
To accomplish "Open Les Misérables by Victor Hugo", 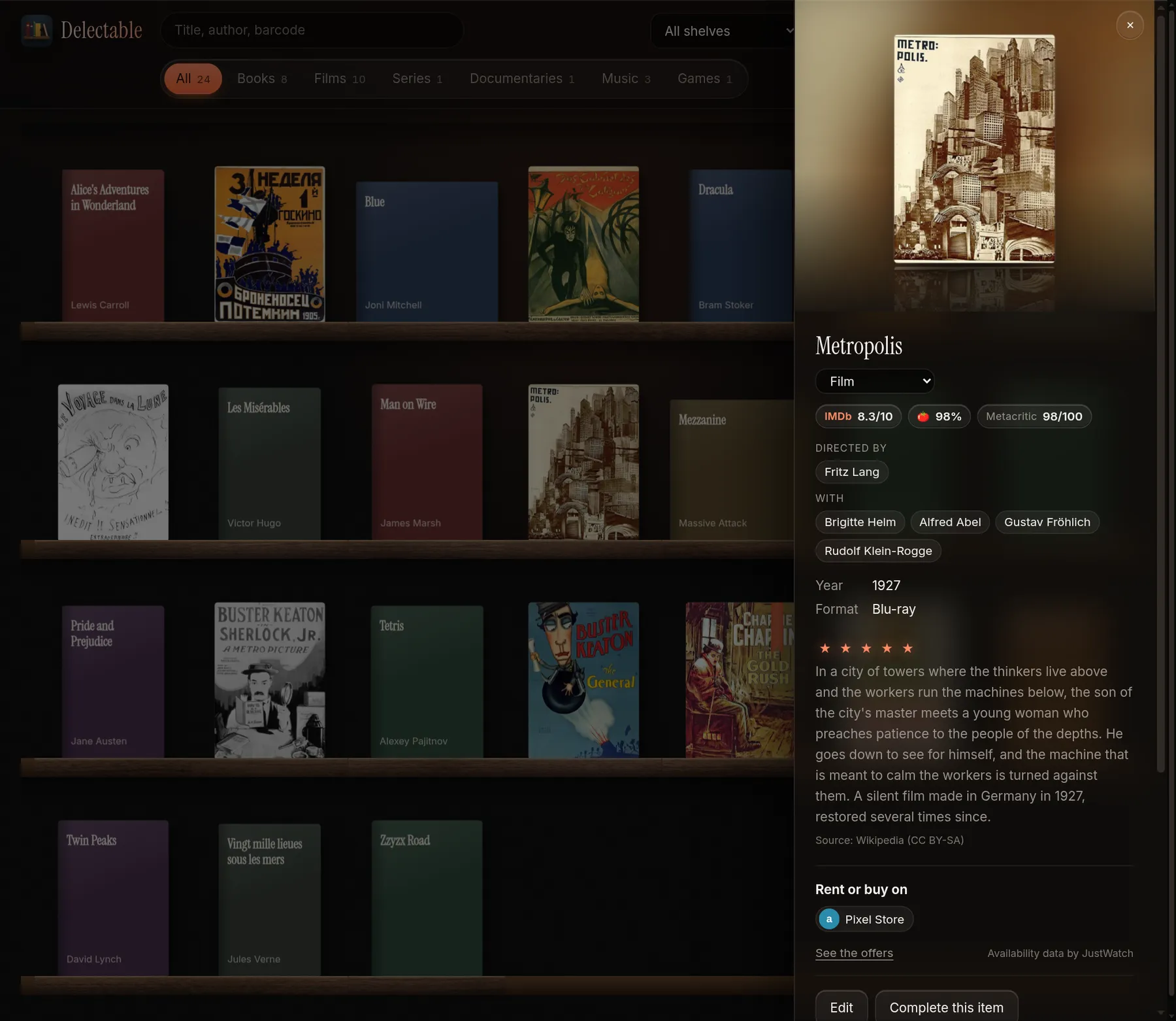I will [x=270, y=463].
